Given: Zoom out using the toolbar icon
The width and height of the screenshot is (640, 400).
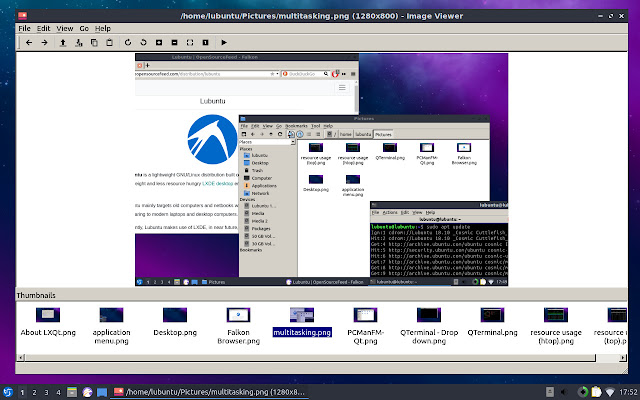Looking at the screenshot, I should (174, 42).
